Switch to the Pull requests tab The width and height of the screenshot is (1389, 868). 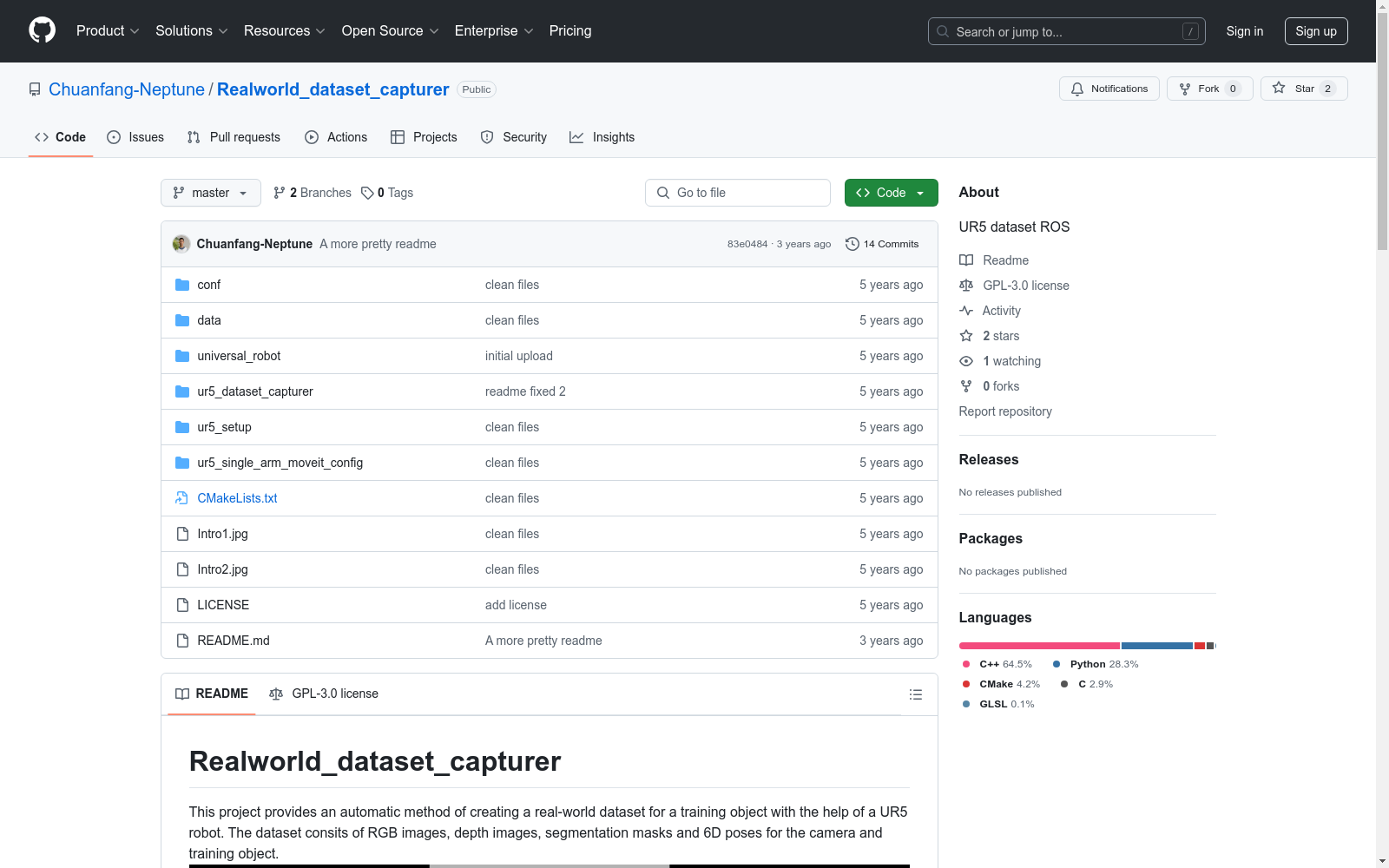pyautogui.click(x=234, y=137)
